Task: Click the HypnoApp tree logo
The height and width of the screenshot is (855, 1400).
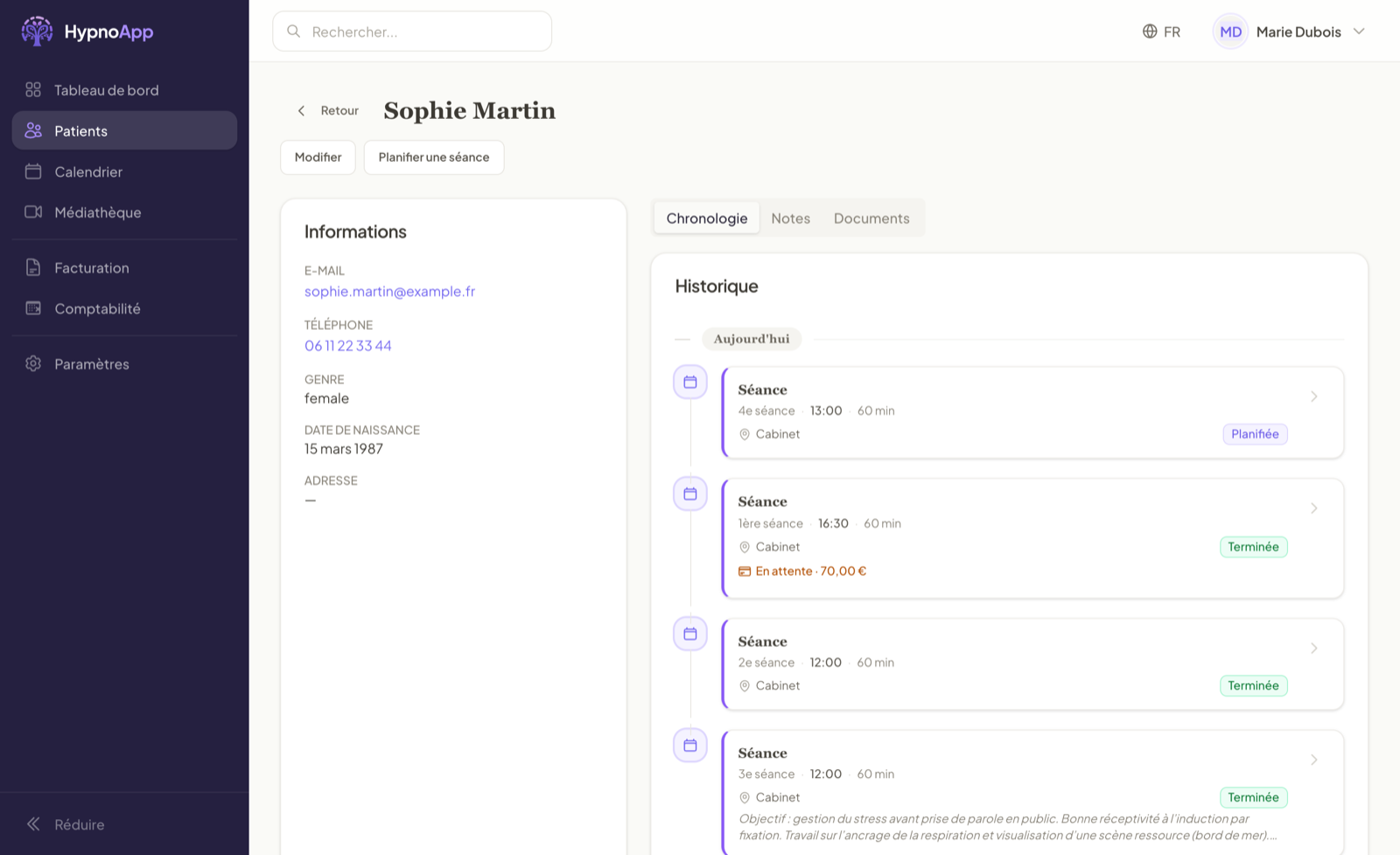Action: (x=37, y=31)
